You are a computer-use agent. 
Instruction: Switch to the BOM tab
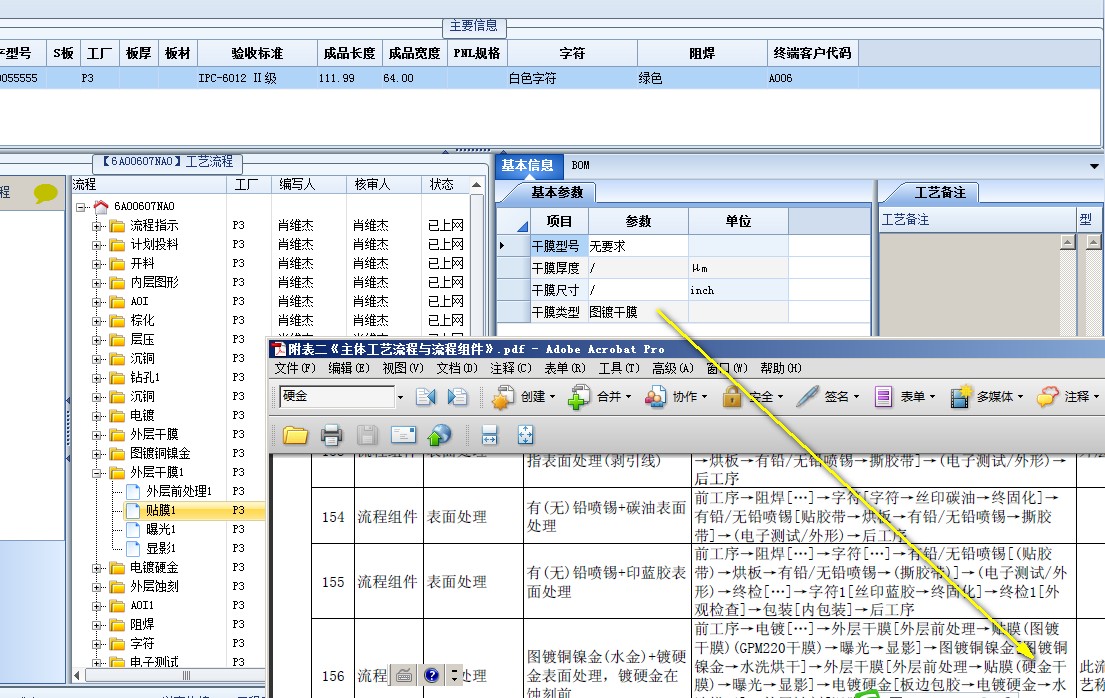click(x=581, y=166)
